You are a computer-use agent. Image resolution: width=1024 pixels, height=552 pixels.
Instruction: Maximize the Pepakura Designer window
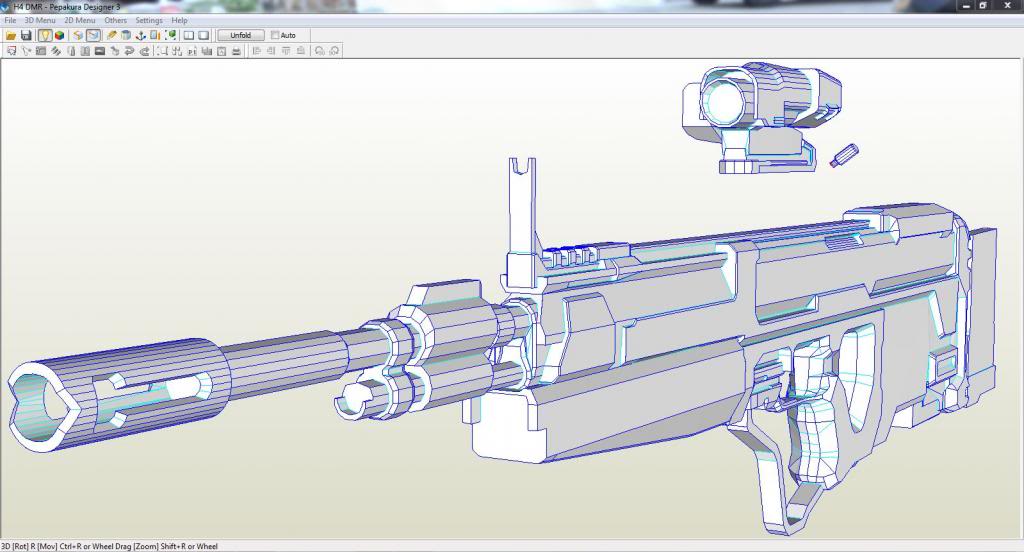[x=983, y=6]
